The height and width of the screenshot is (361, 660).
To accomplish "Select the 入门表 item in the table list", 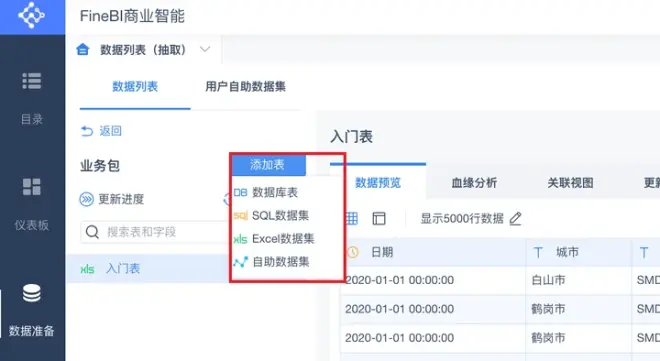I will click(x=148, y=268).
